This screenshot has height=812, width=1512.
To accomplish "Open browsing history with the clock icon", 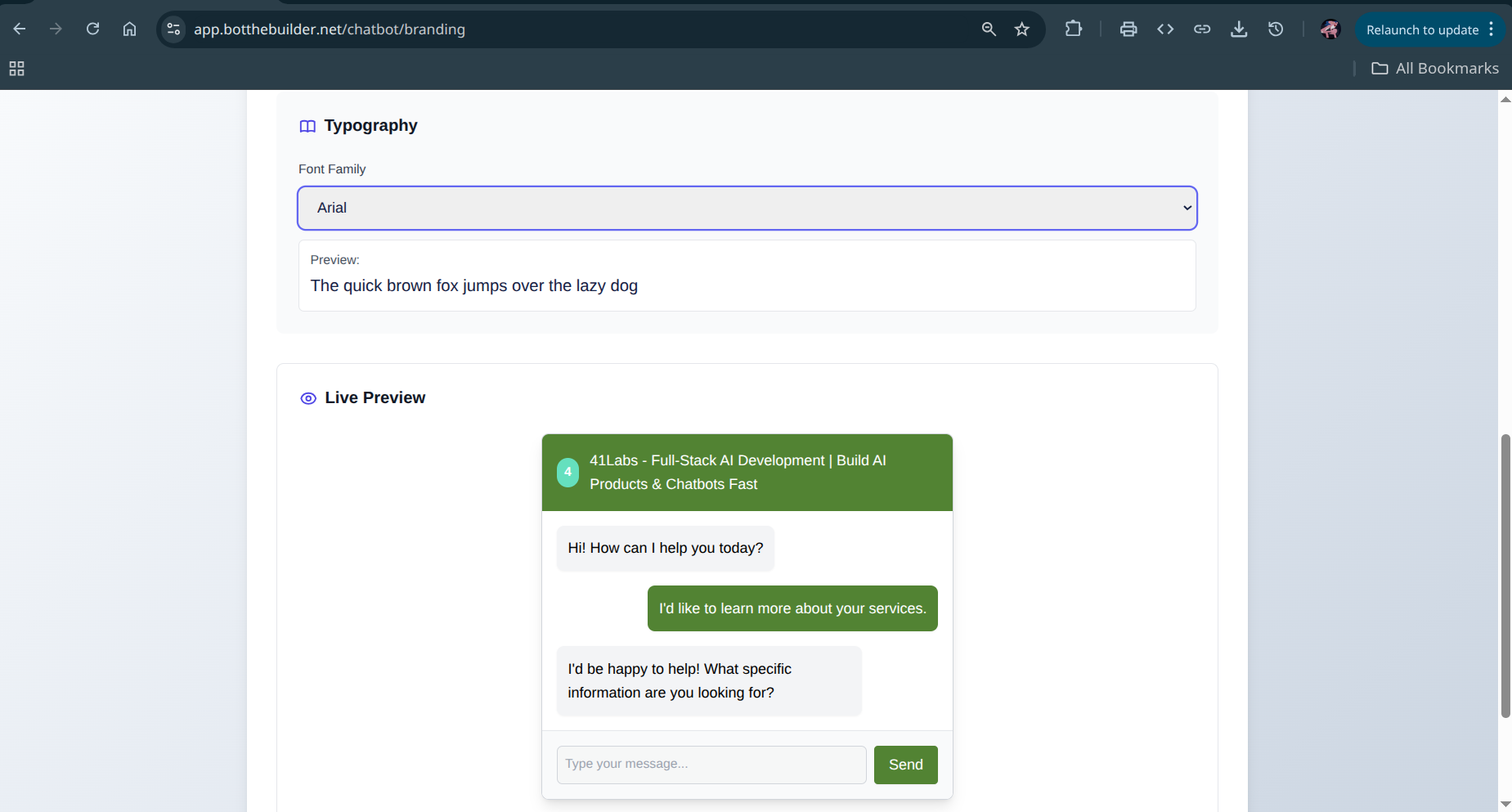I will [1276, 29].
